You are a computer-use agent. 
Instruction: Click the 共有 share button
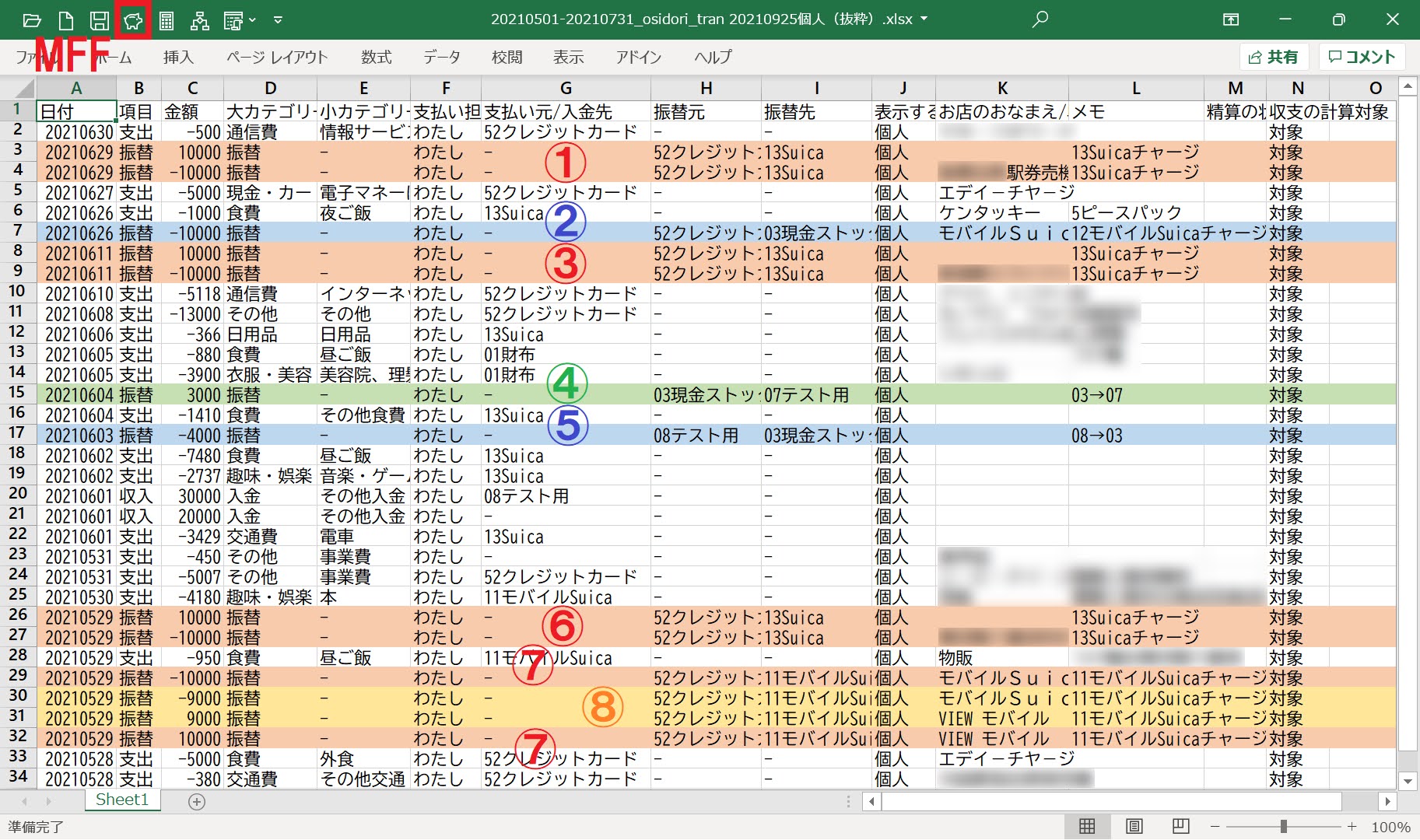1274,57
